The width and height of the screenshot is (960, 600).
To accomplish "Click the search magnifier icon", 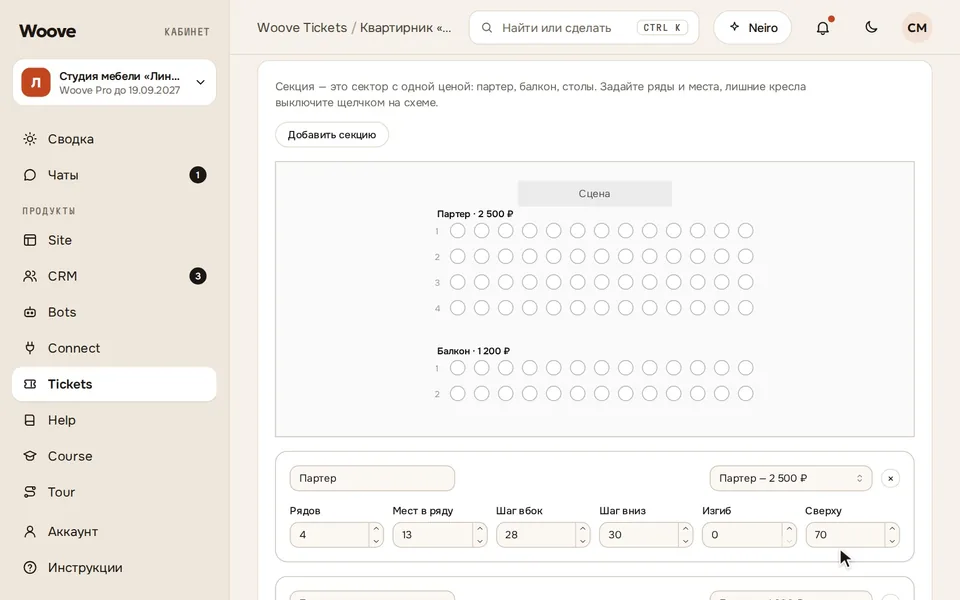I will click(487, 28).
